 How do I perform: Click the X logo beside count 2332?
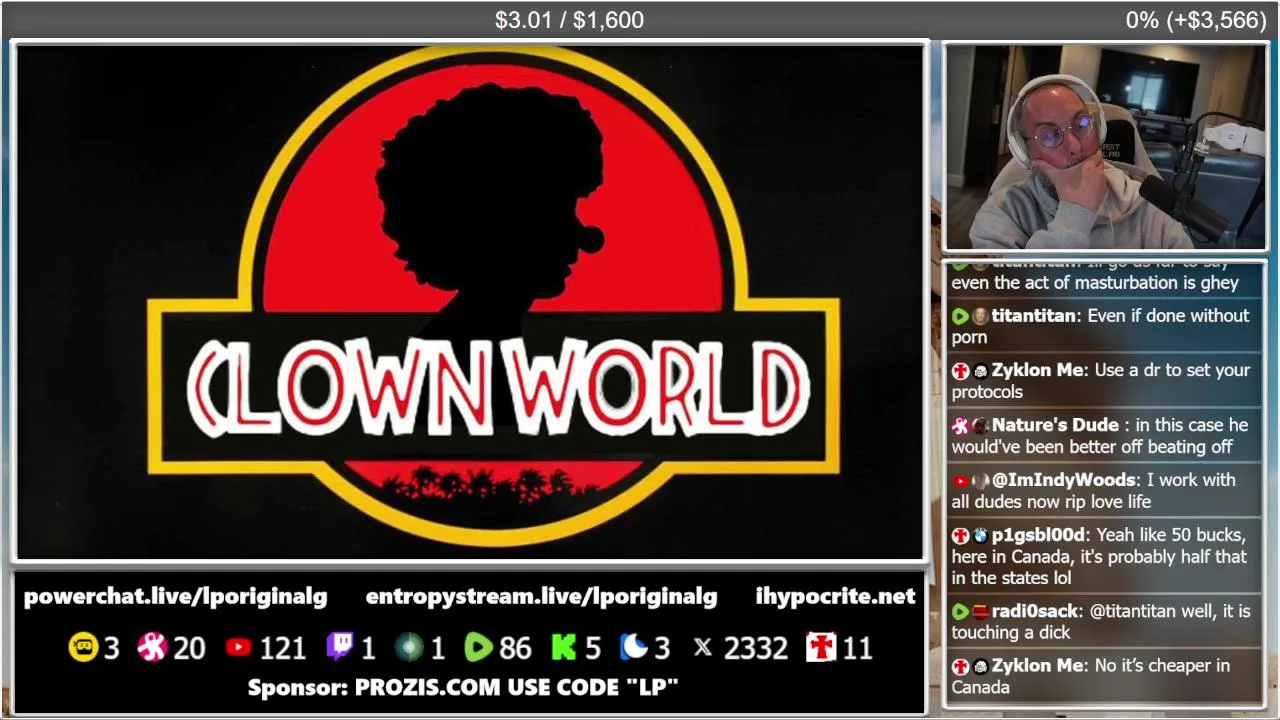coord(703,648)
